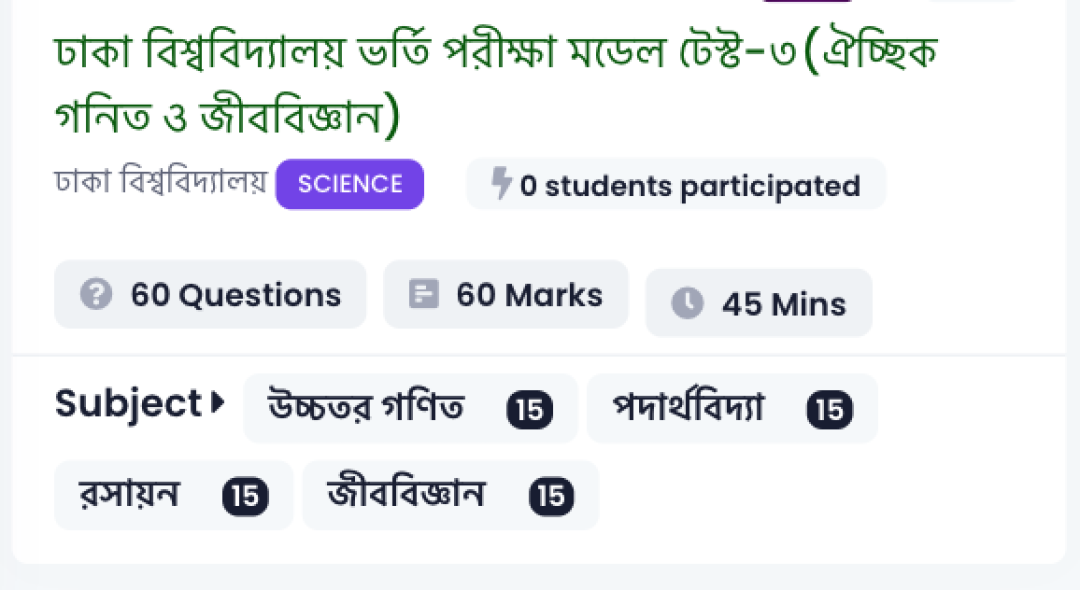Click the 15 badge on the রসায়ন chip
Viewport: 1080px width, 590px height.
246,495
